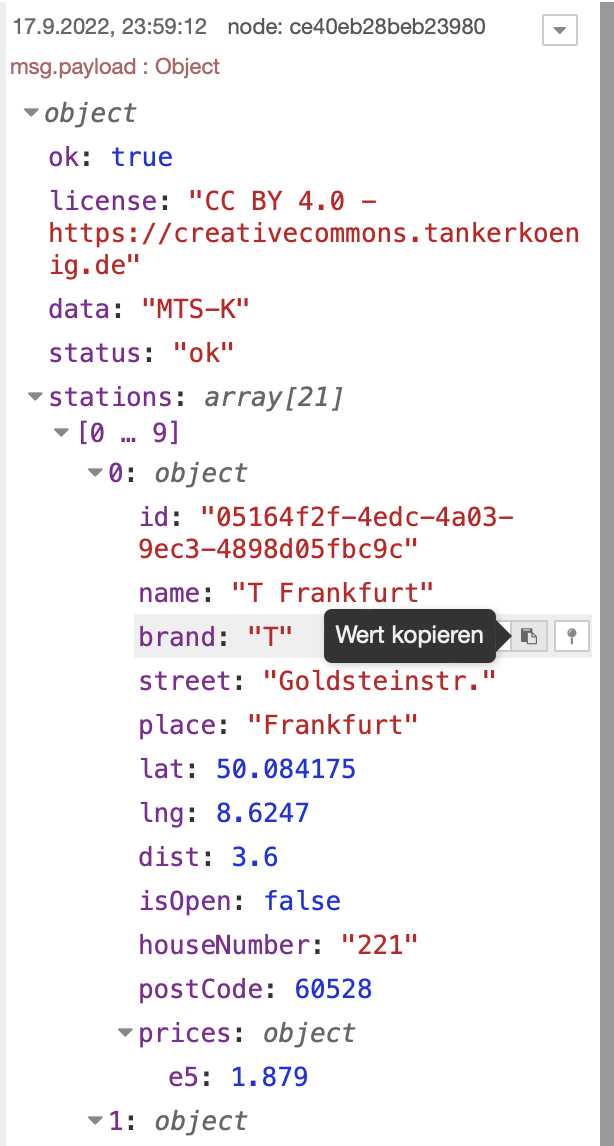Click the msg.payload : Object label
Viewport: 614px width, 1146px height.
coord(115,67)
